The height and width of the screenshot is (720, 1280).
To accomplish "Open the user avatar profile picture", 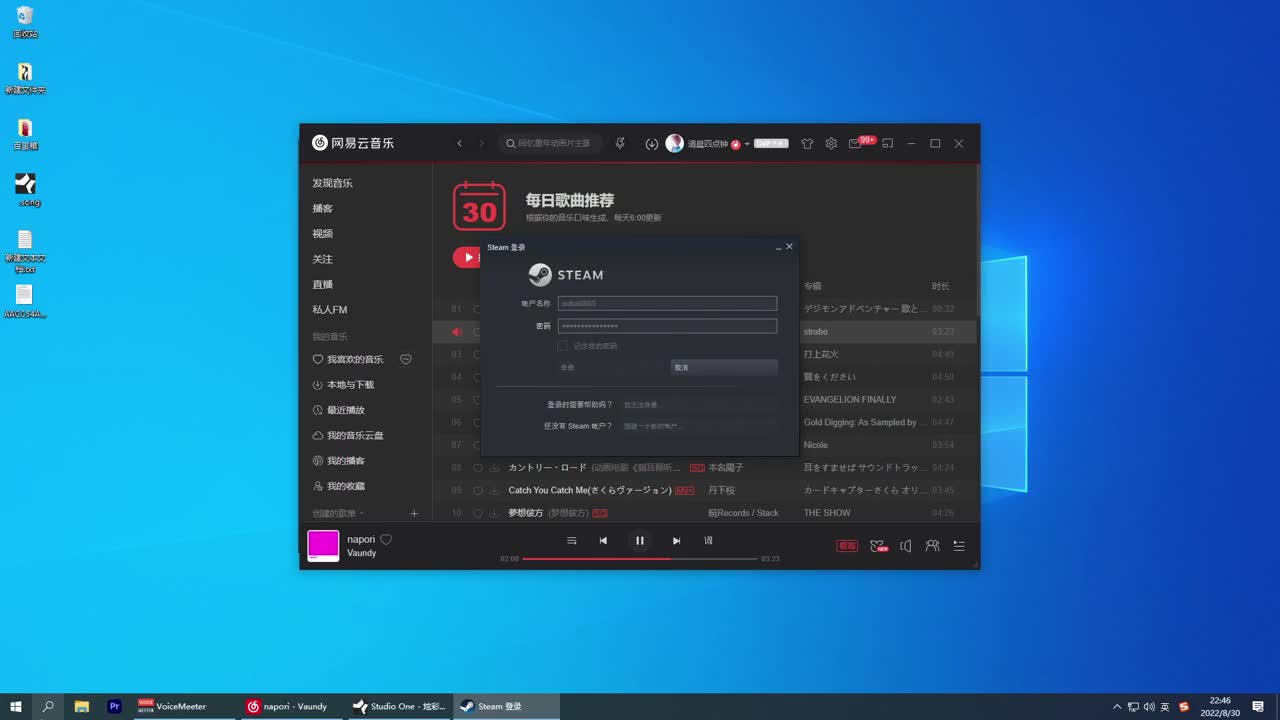I will pyautogui.click(x=675, y=144).
